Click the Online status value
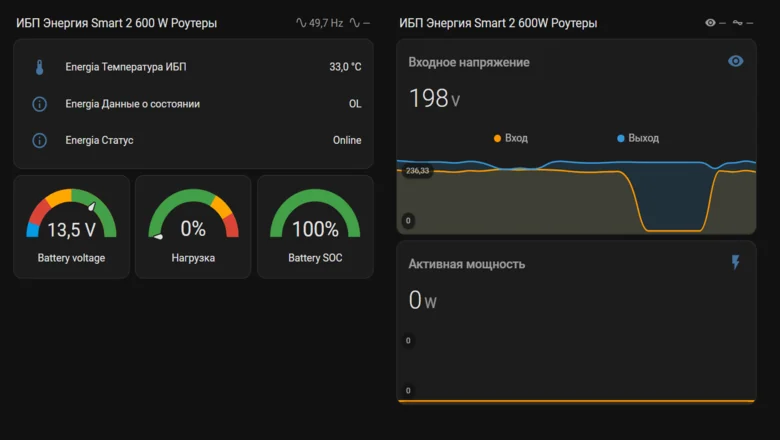 point(347,140)
